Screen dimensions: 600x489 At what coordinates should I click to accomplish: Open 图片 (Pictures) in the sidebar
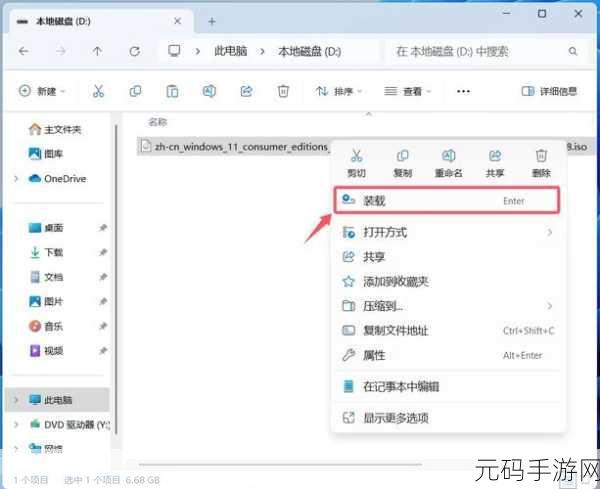[x=46, y=302]
